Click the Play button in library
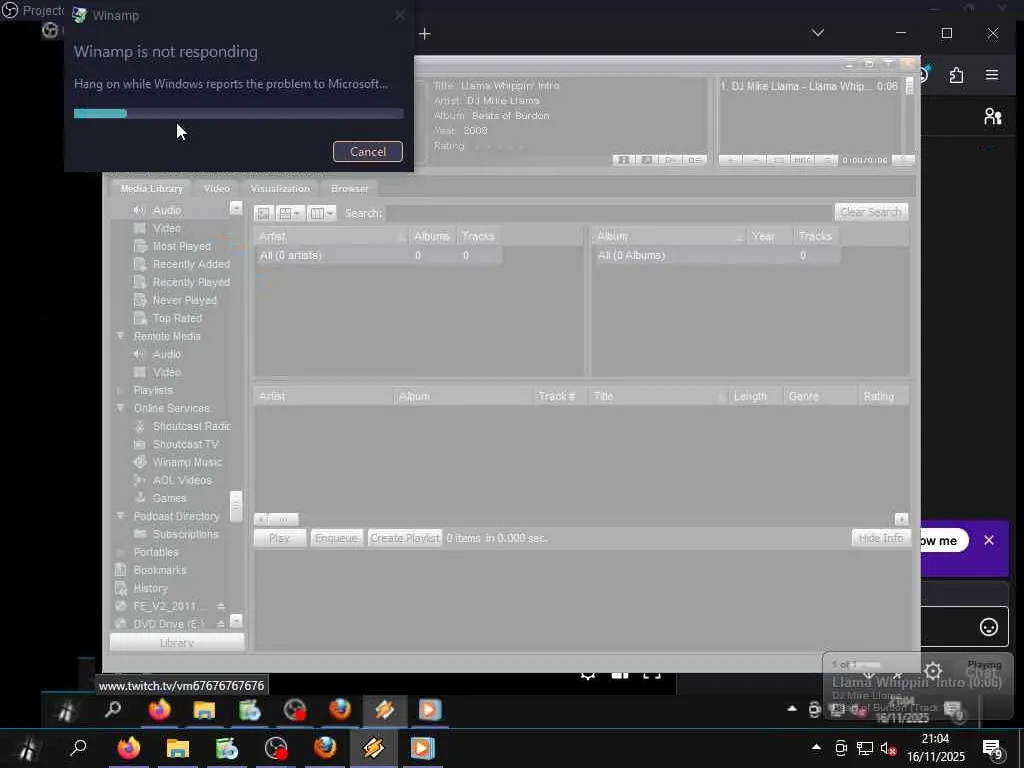The width and height of the screenshot is (1024, 768). (x=280, y=538)
